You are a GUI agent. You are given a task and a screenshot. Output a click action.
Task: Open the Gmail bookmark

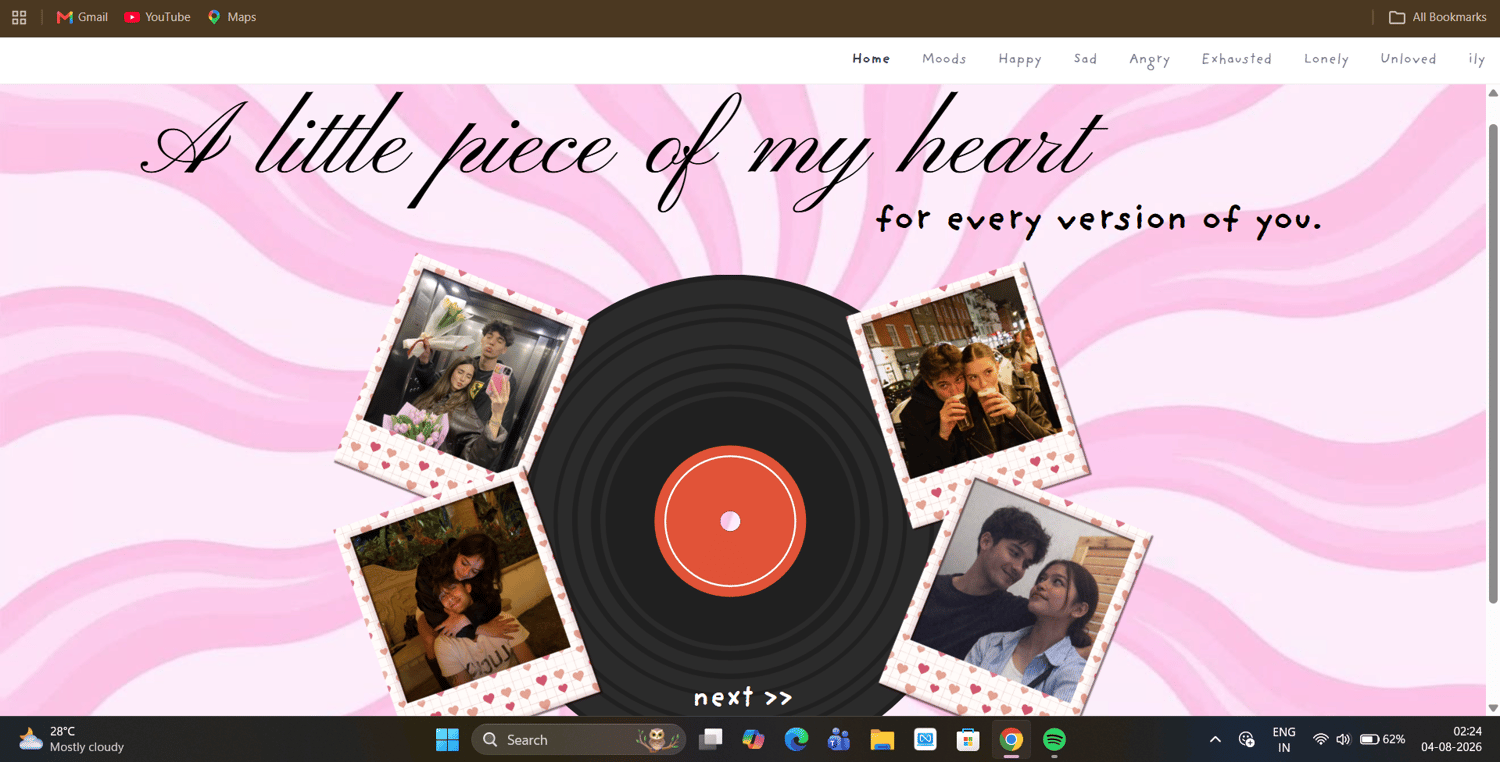point(82,17)
